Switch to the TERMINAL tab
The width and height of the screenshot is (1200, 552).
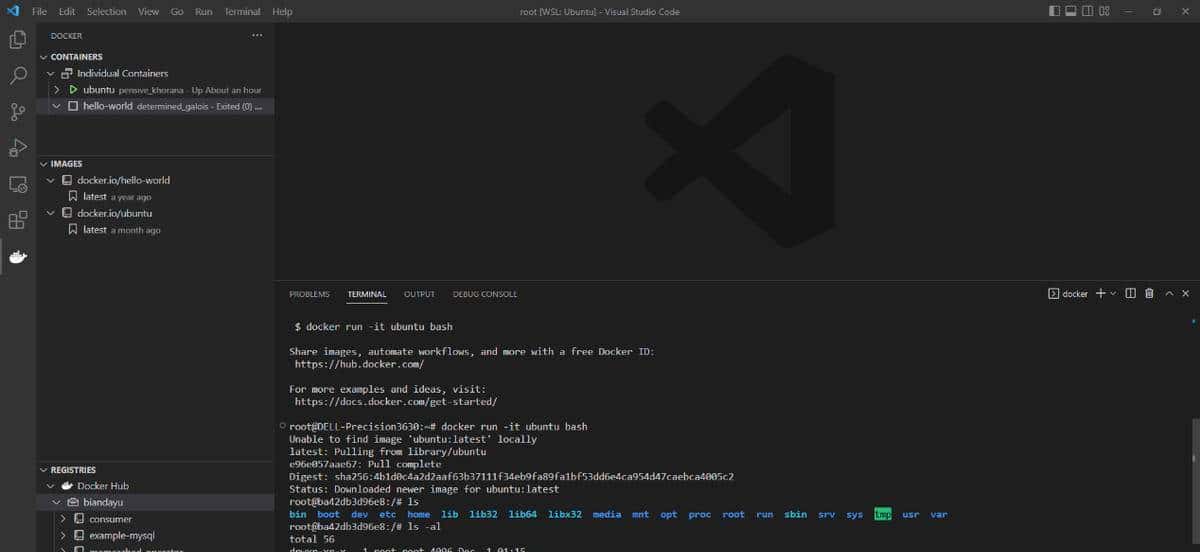(x=367, y=294)
